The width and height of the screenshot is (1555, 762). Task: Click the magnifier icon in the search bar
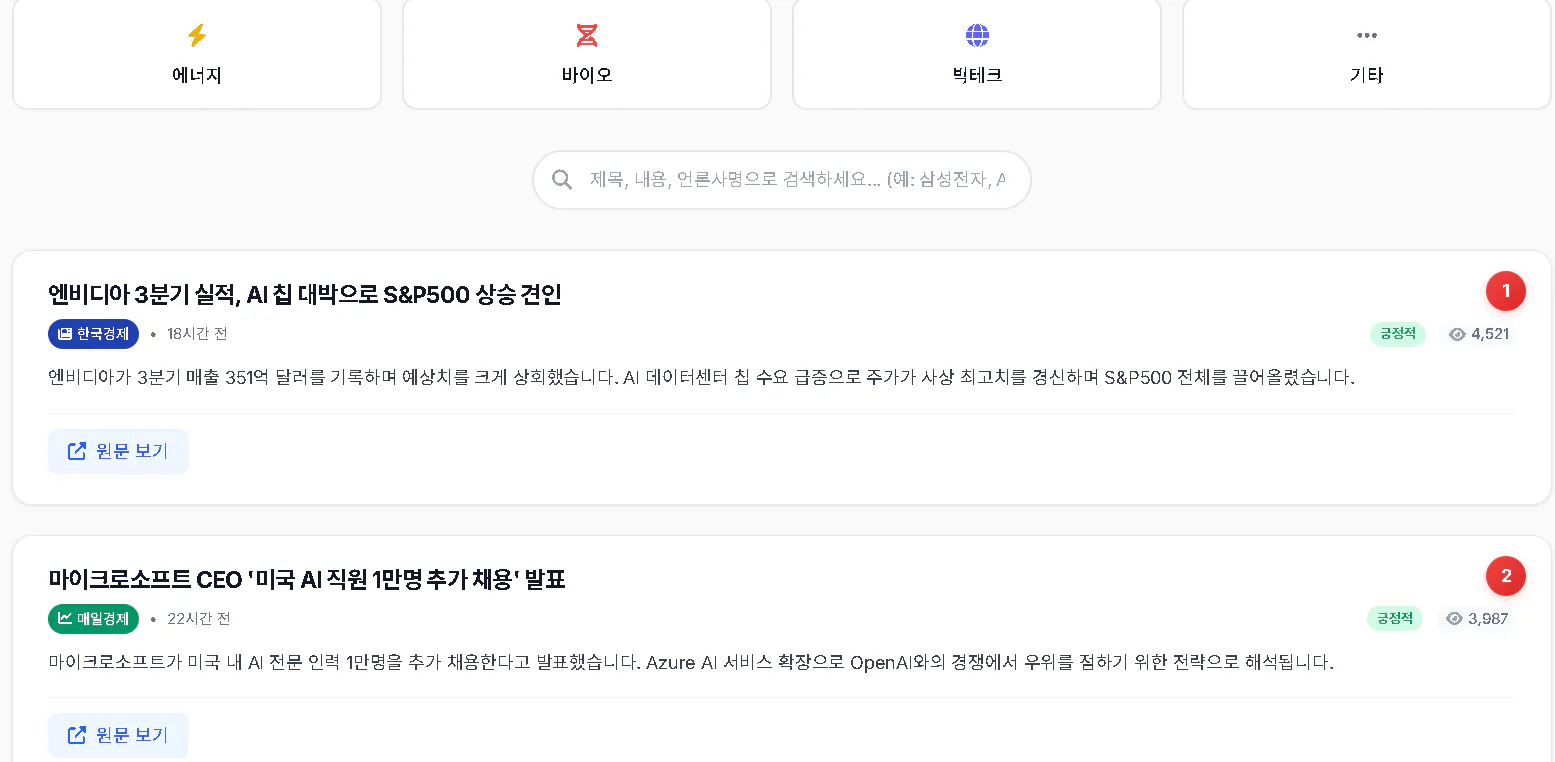coord(561,179)
